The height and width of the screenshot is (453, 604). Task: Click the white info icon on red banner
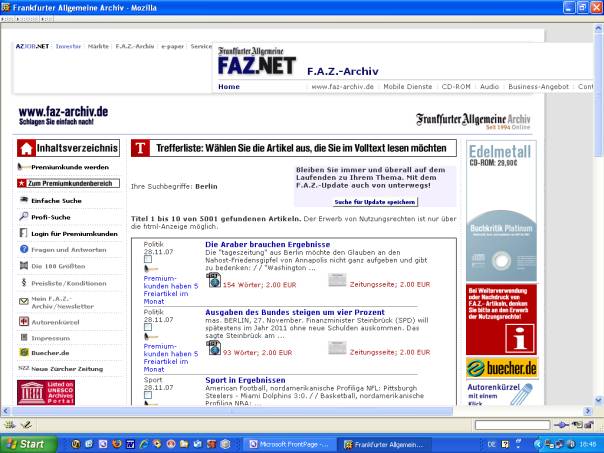(520, 339)
